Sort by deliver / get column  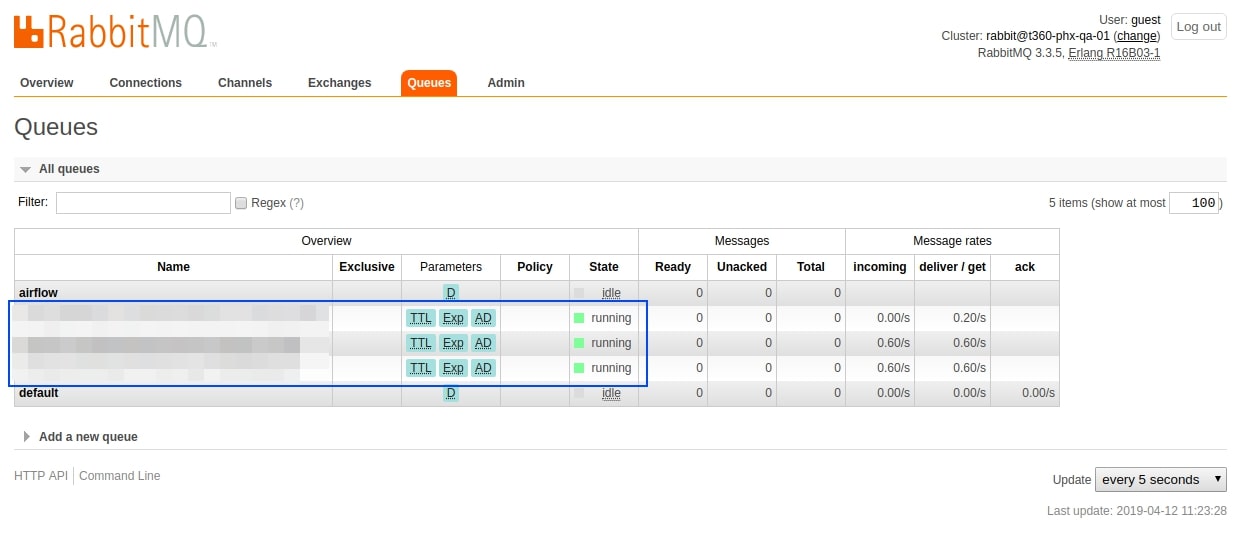952,267
